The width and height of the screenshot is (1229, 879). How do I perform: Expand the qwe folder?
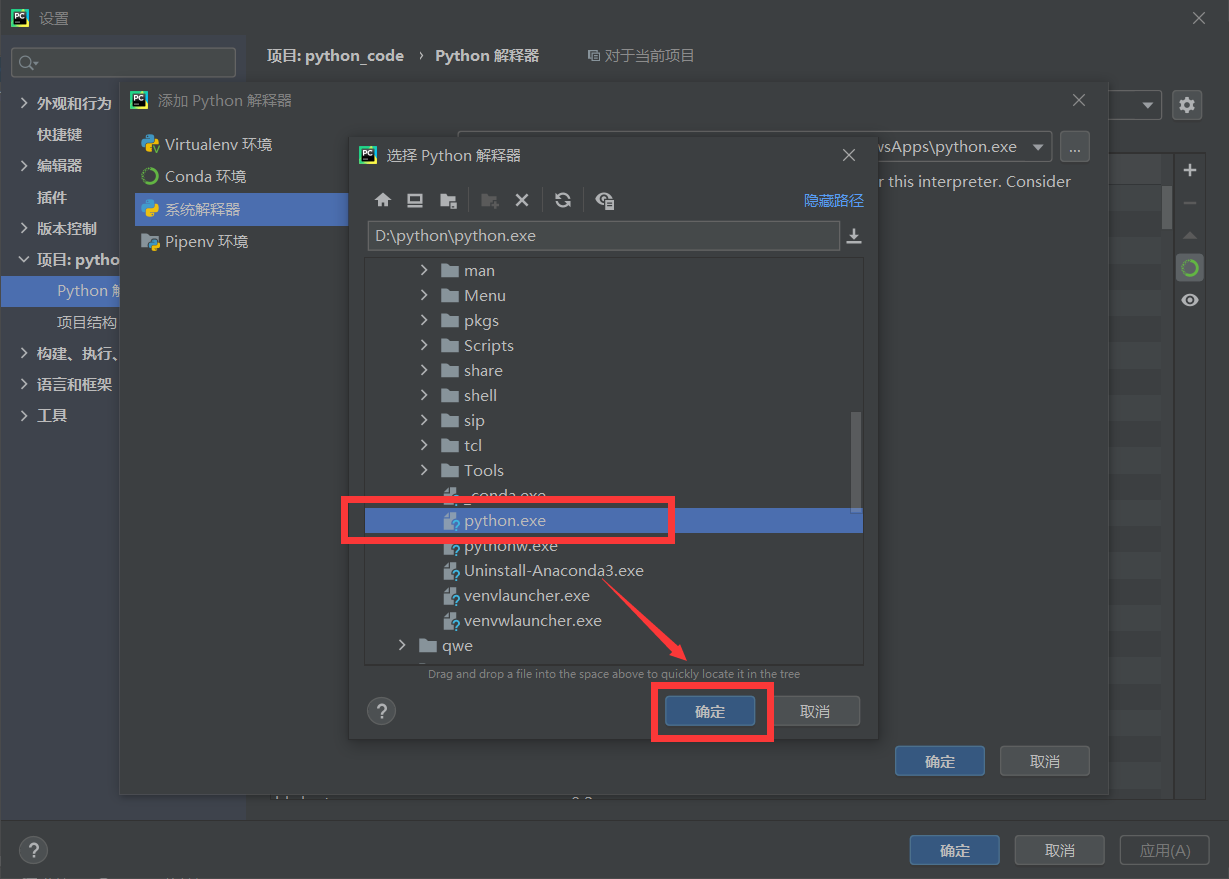tap(402, 645)
